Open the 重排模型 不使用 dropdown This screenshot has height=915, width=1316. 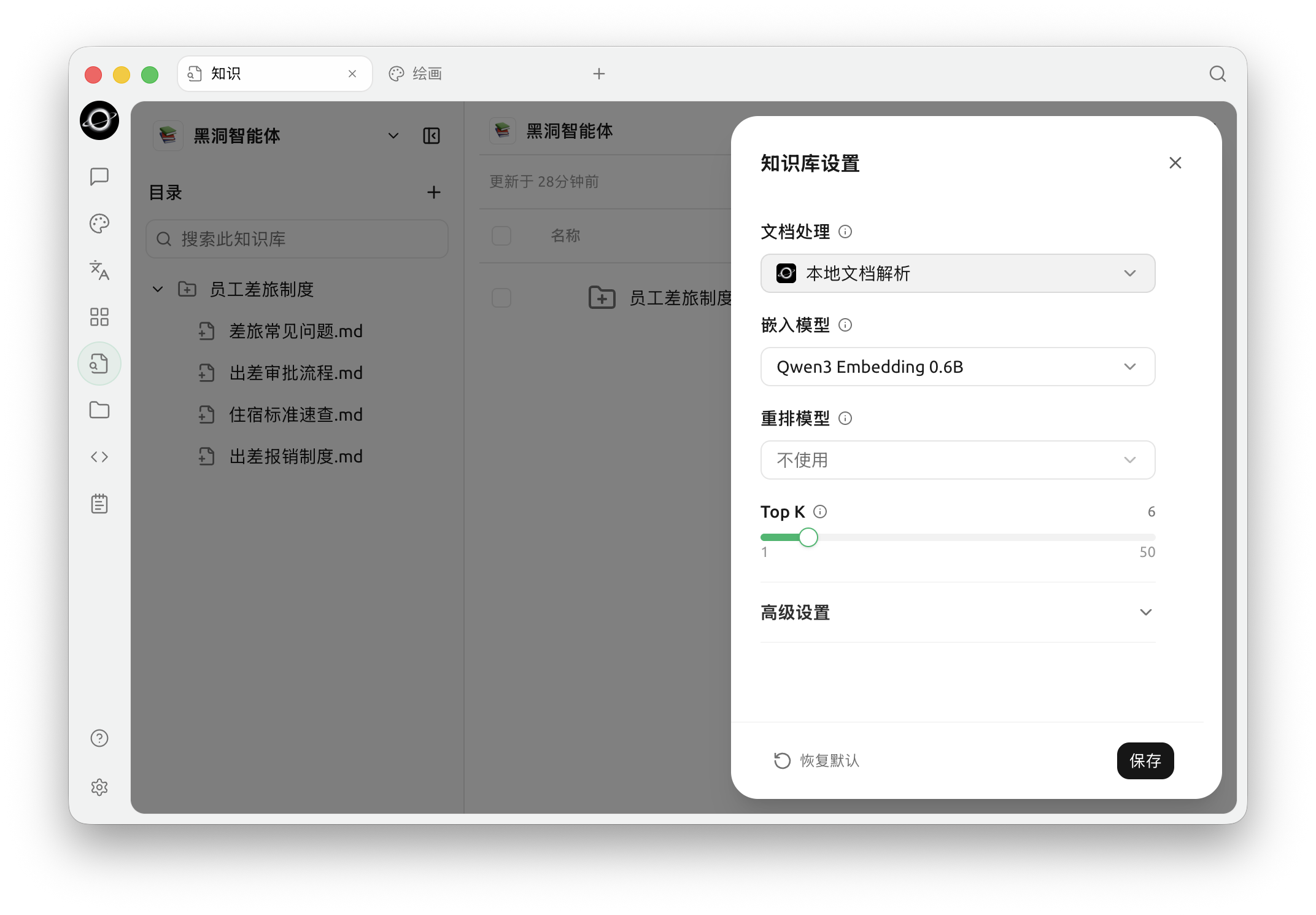click(x=958, y=460)
